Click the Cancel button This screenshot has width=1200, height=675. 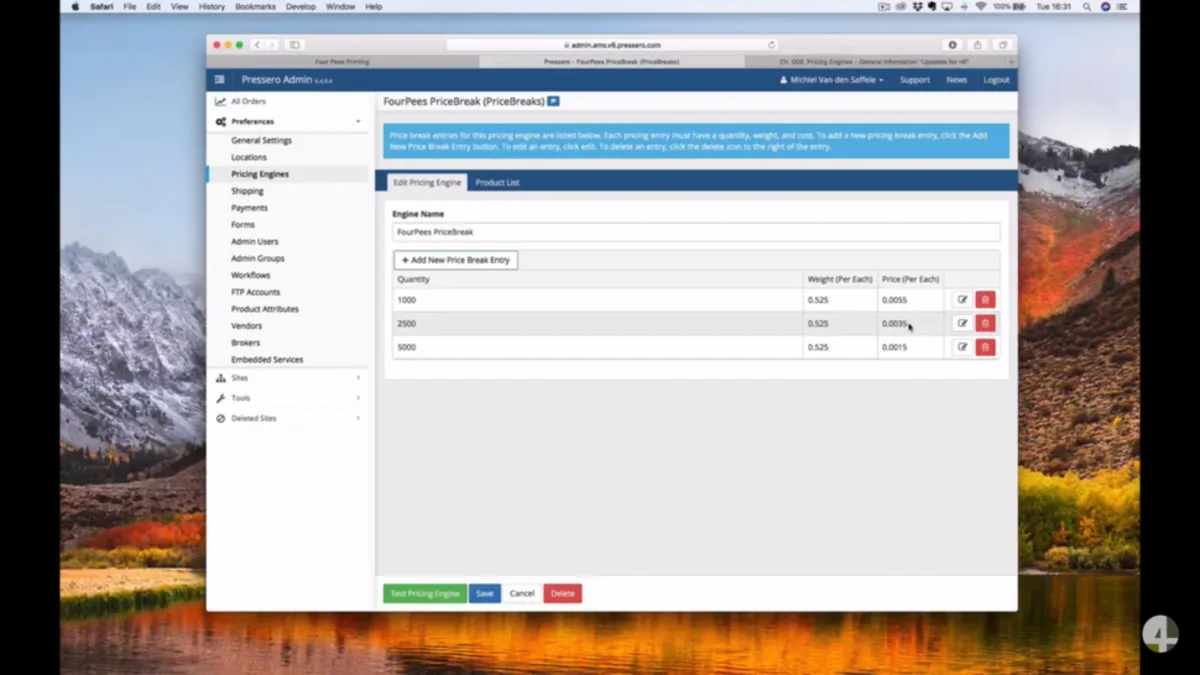pos(522,594)
